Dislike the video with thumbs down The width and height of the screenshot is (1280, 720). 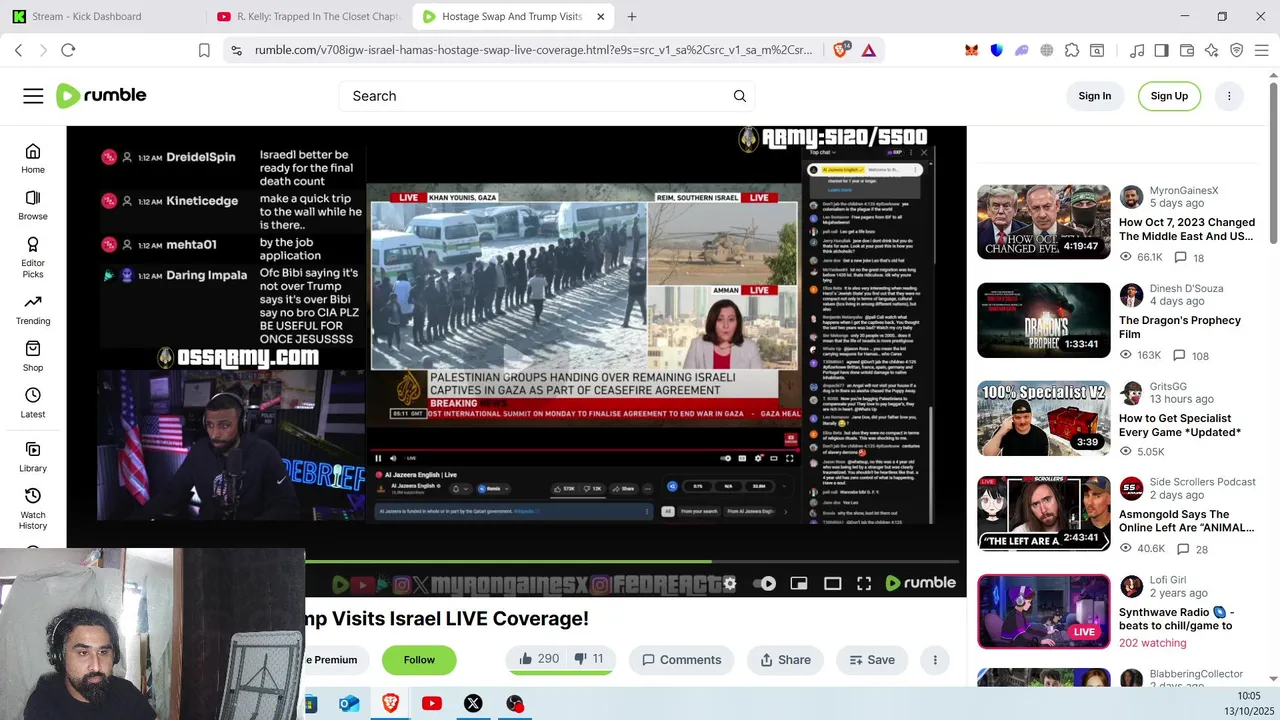[x=589, y=659]
